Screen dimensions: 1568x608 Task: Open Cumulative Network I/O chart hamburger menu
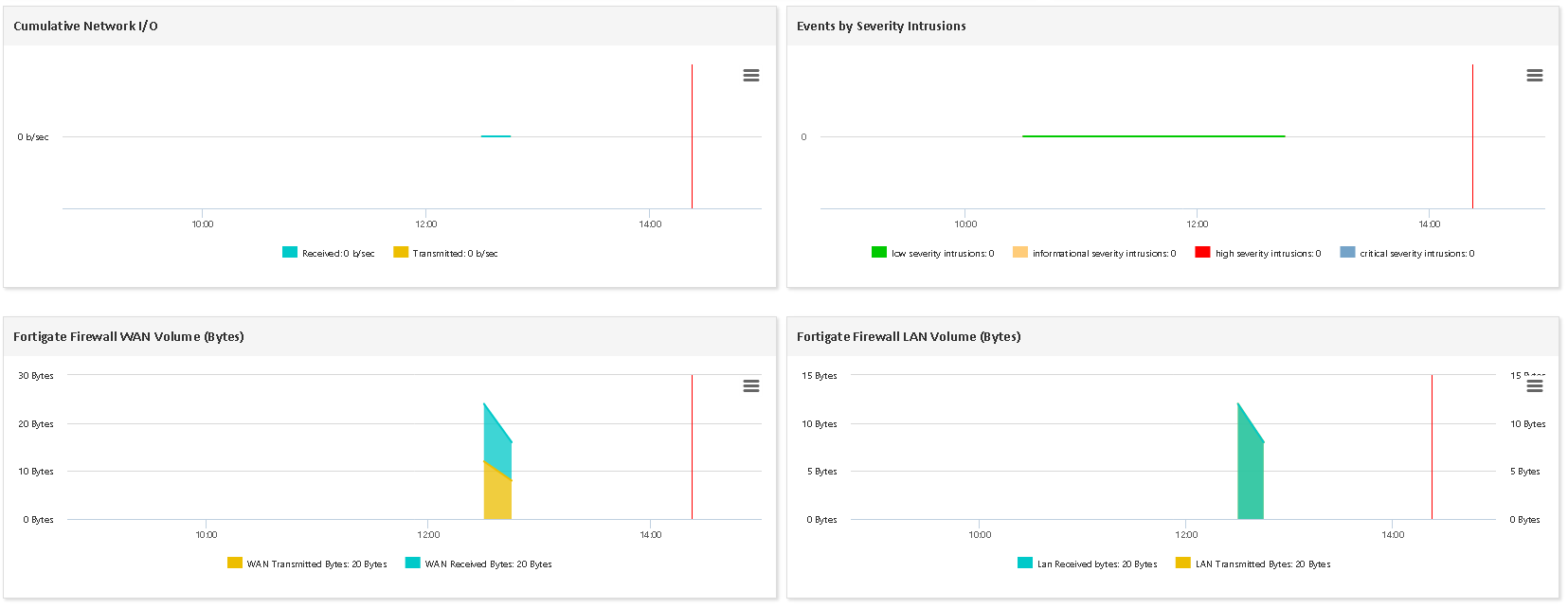click(751, 76)
